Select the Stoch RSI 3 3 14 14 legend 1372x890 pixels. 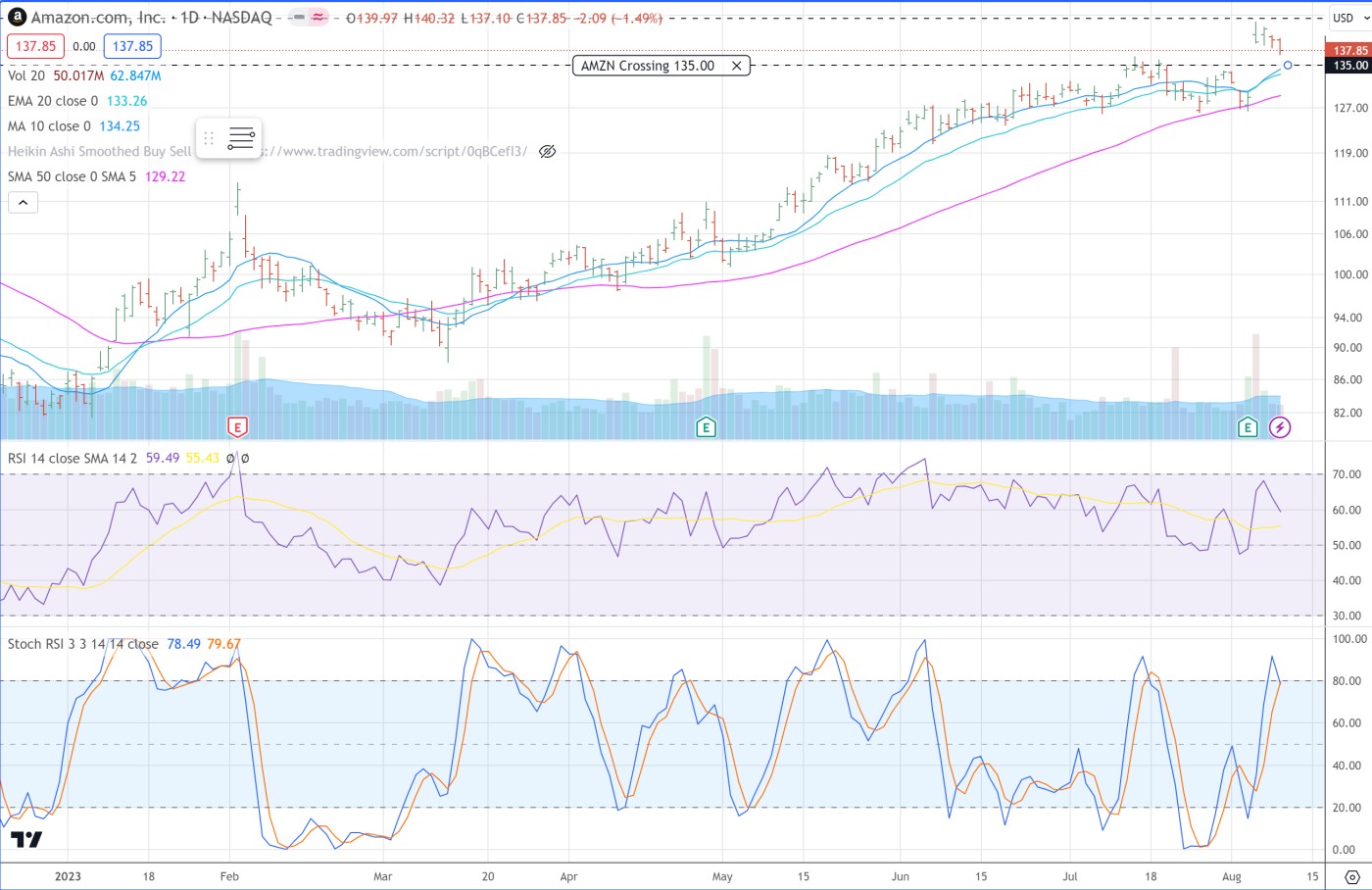click(x=83, y=644)
